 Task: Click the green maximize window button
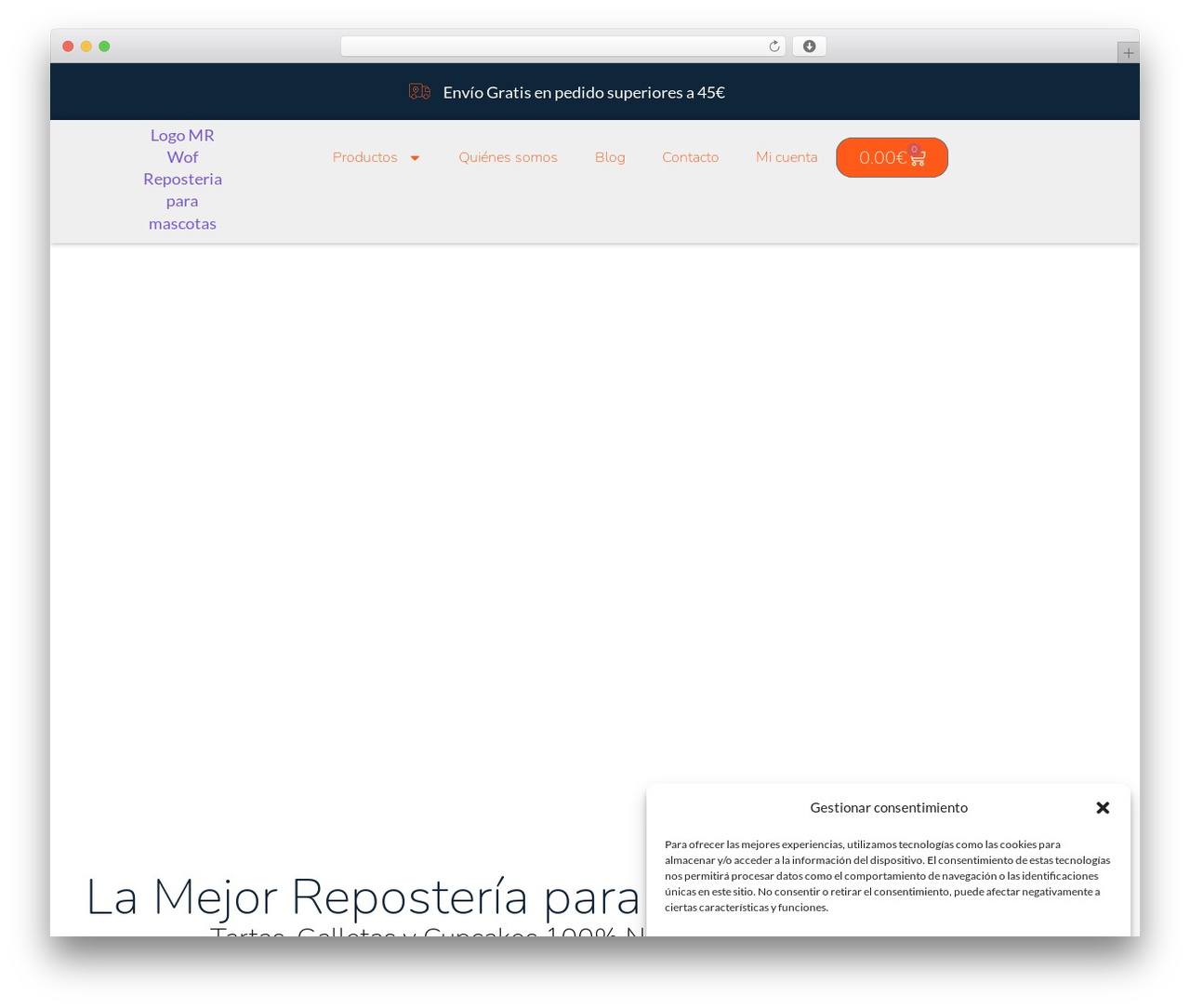[x=104, y=46]
